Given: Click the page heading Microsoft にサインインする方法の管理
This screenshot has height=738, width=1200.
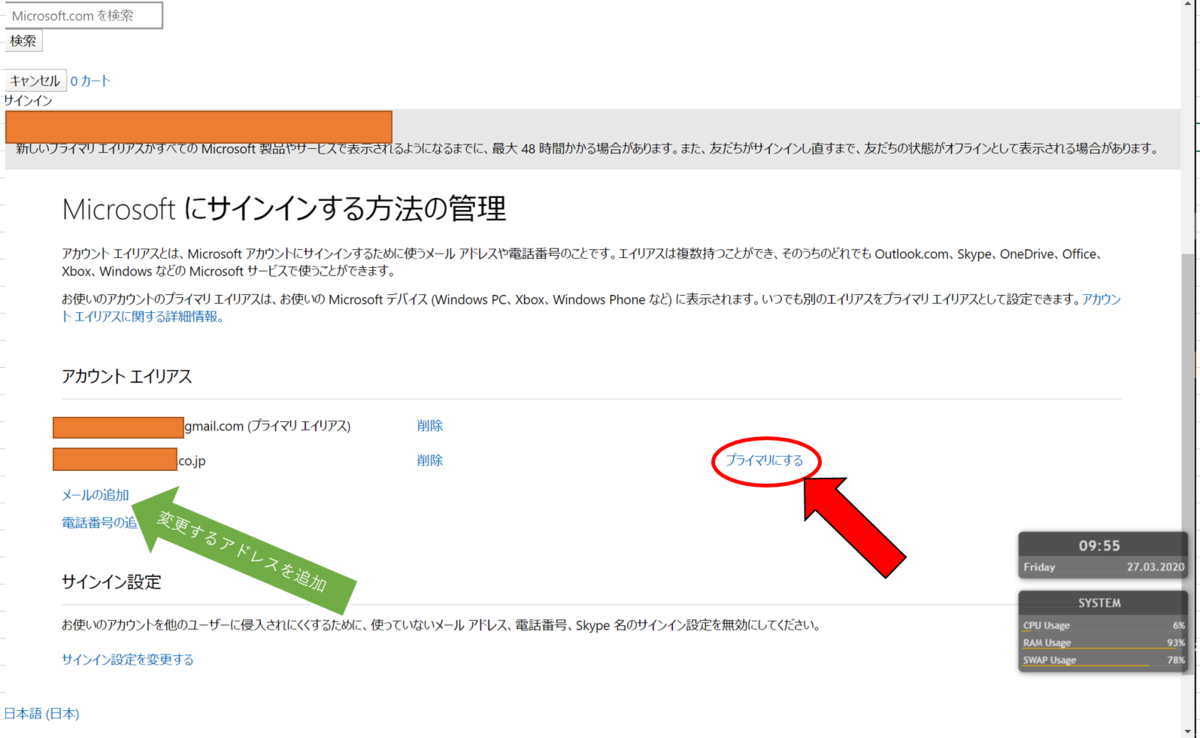Looking at the screenshot, I should click(284, 208).
